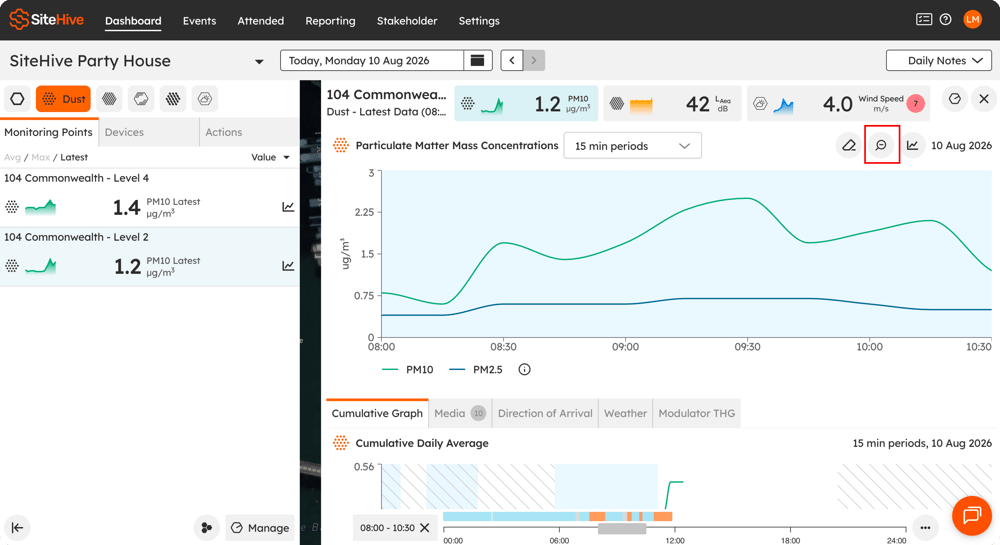Open chart for 104 Commonwealth Level 2
This screenshot has height=545, width=1000.
point(288,265)
